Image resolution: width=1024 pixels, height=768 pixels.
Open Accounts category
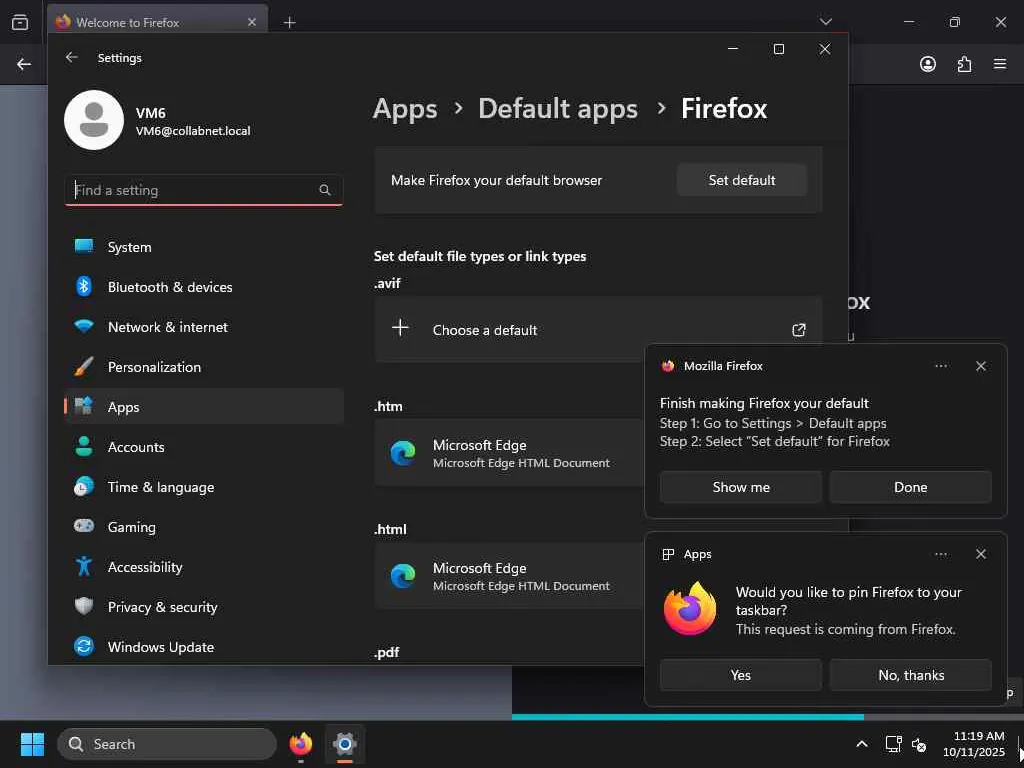point(204,447)
